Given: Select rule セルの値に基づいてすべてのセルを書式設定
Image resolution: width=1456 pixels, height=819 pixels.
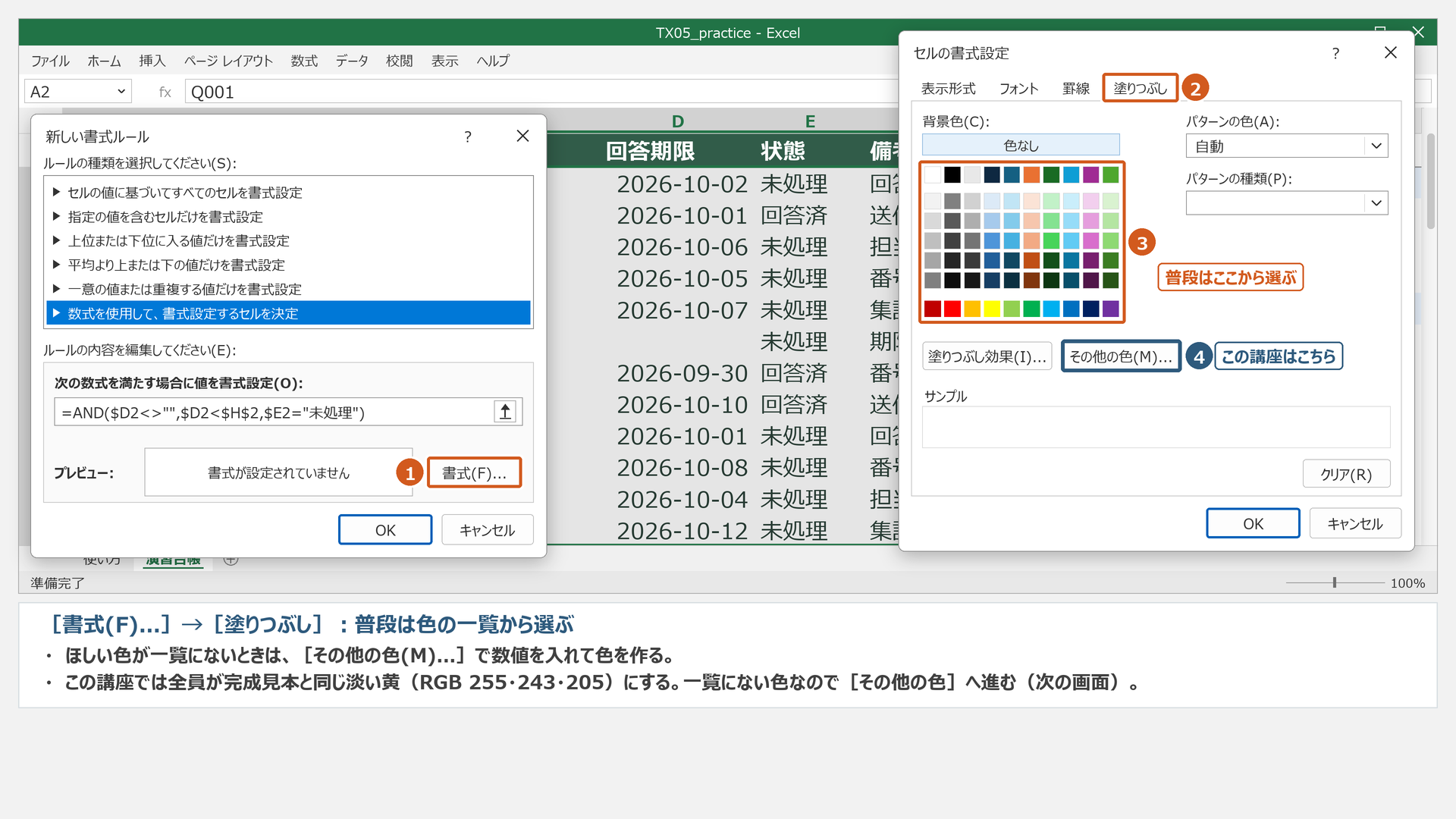Looking at the screenshot, I should tap(288, 193).
